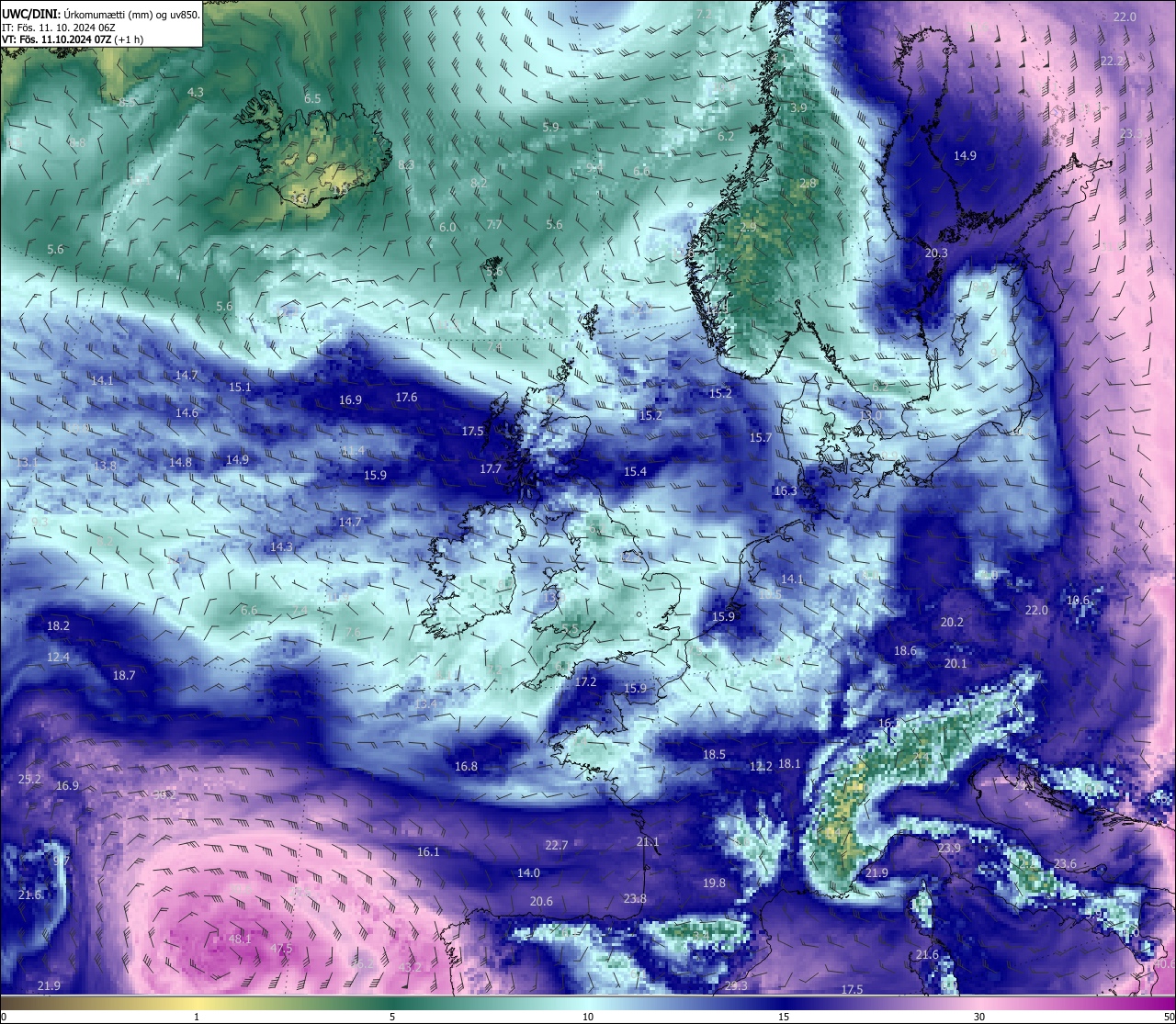1176x1024 pixels.
Task: Click the color scale tick labeled '10'
Action: point(588,1017)
